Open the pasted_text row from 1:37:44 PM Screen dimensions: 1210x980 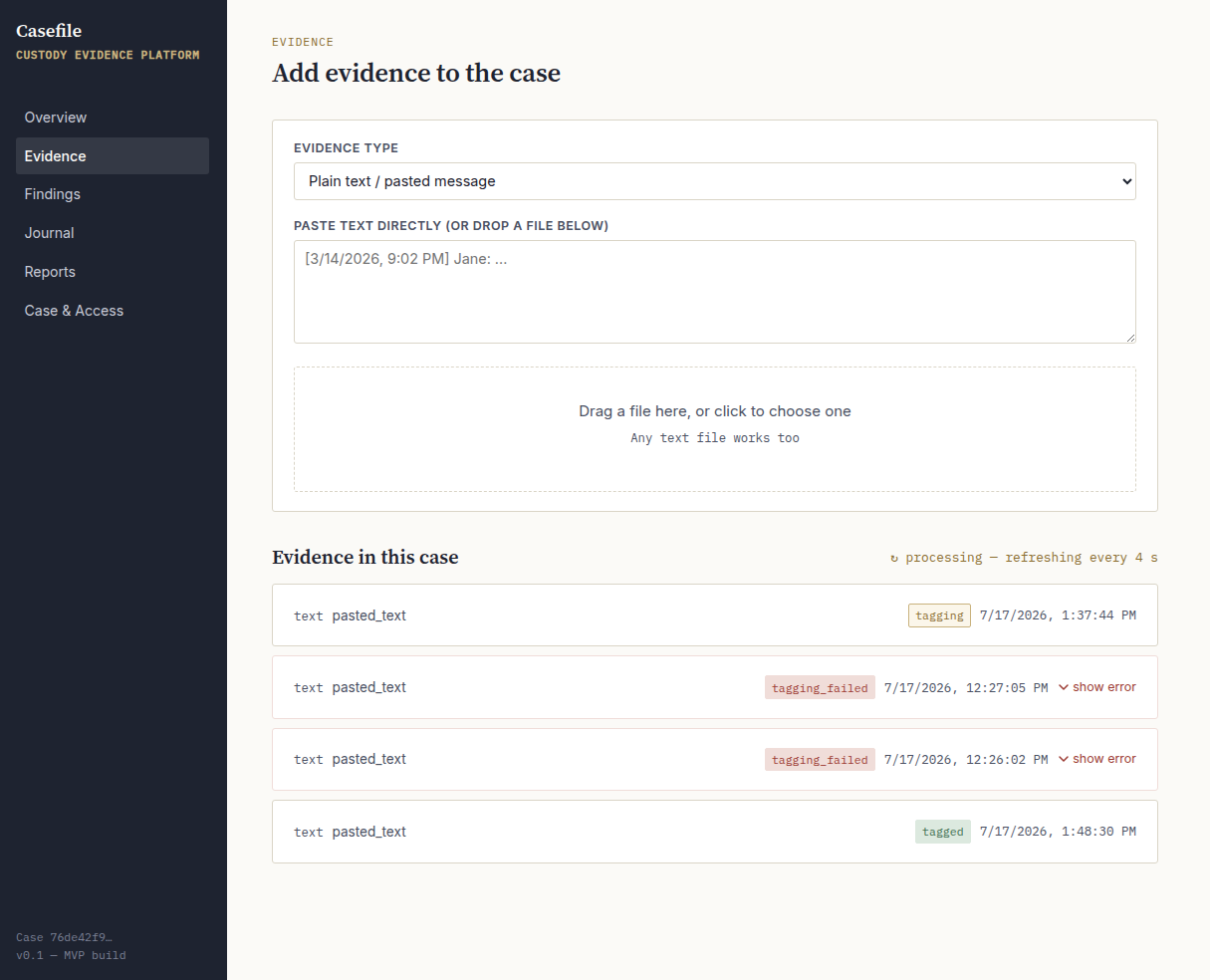coord(715,615)
